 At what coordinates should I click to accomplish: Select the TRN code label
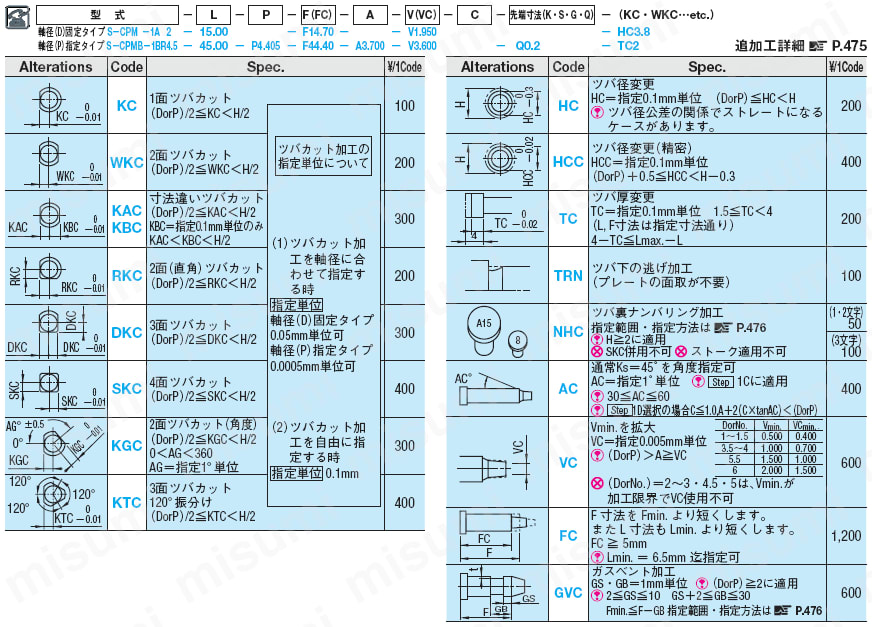tap(568, 276)
